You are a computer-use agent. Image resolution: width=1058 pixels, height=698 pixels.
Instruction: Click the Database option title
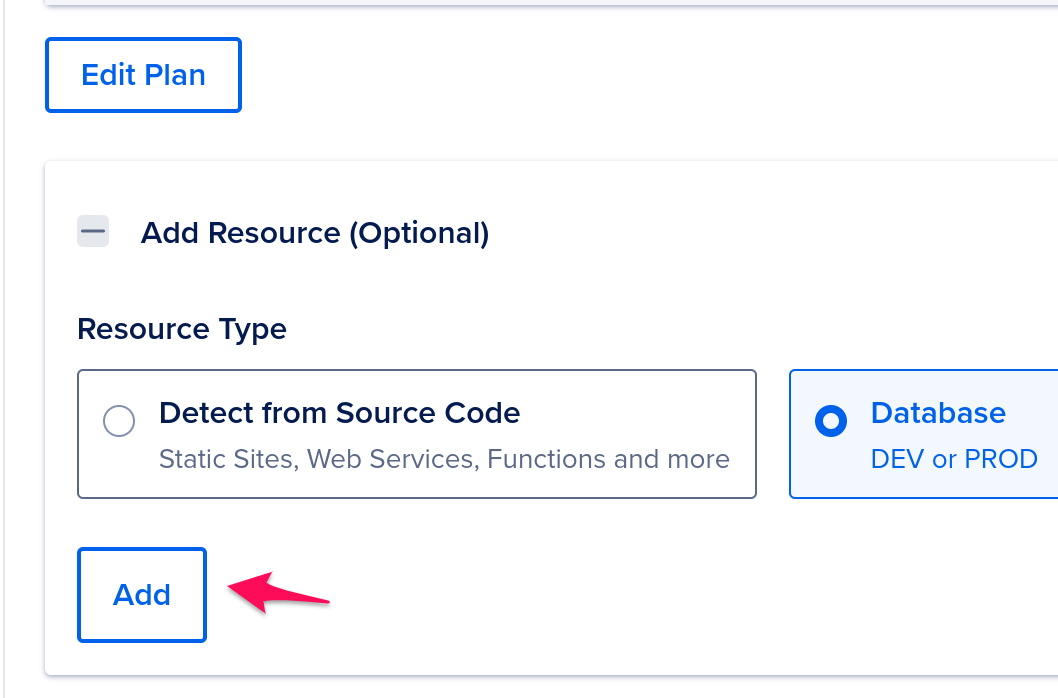tap(938, 412)
